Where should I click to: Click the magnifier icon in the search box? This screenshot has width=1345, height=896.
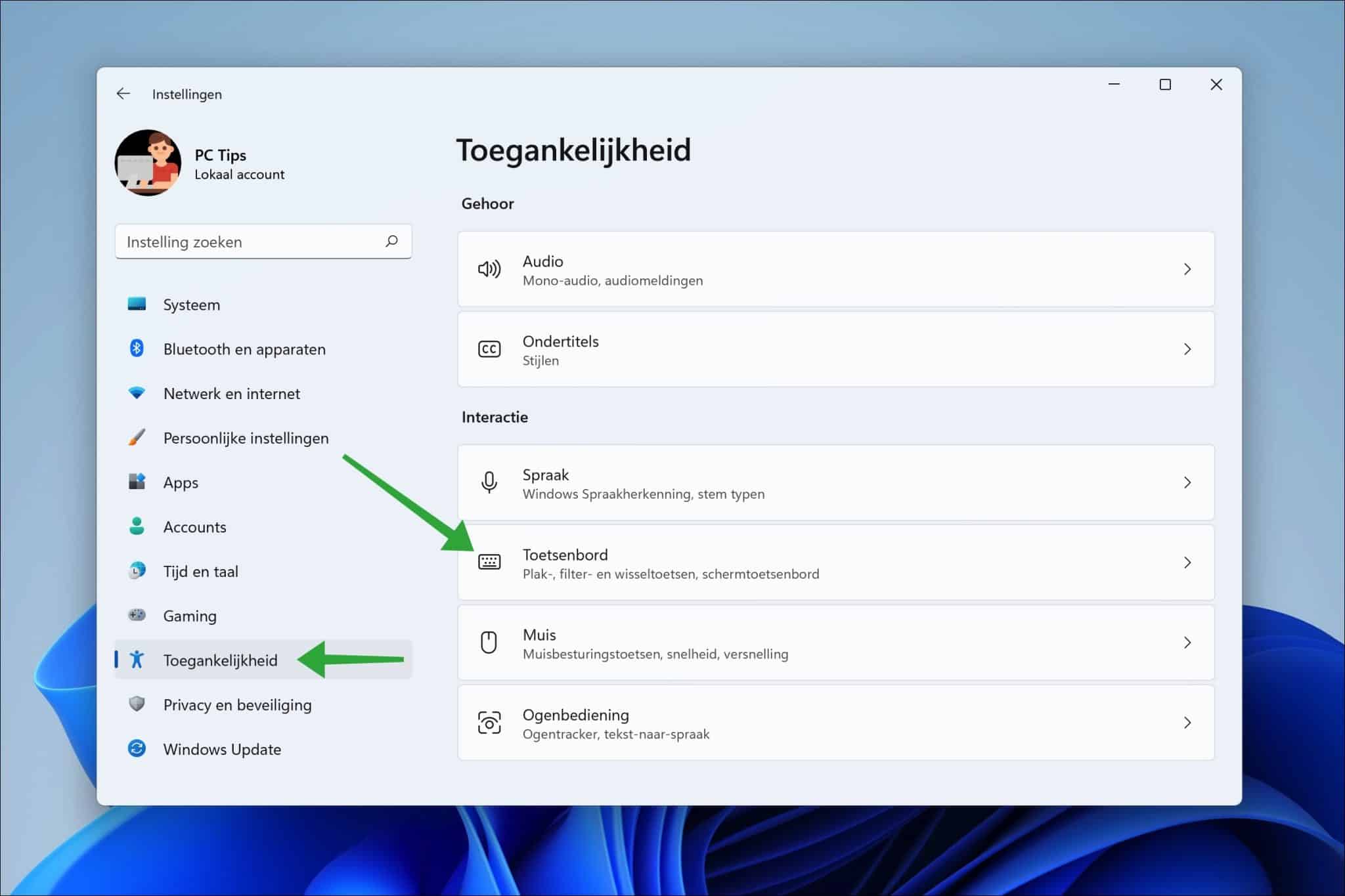(x=391, y=242)
